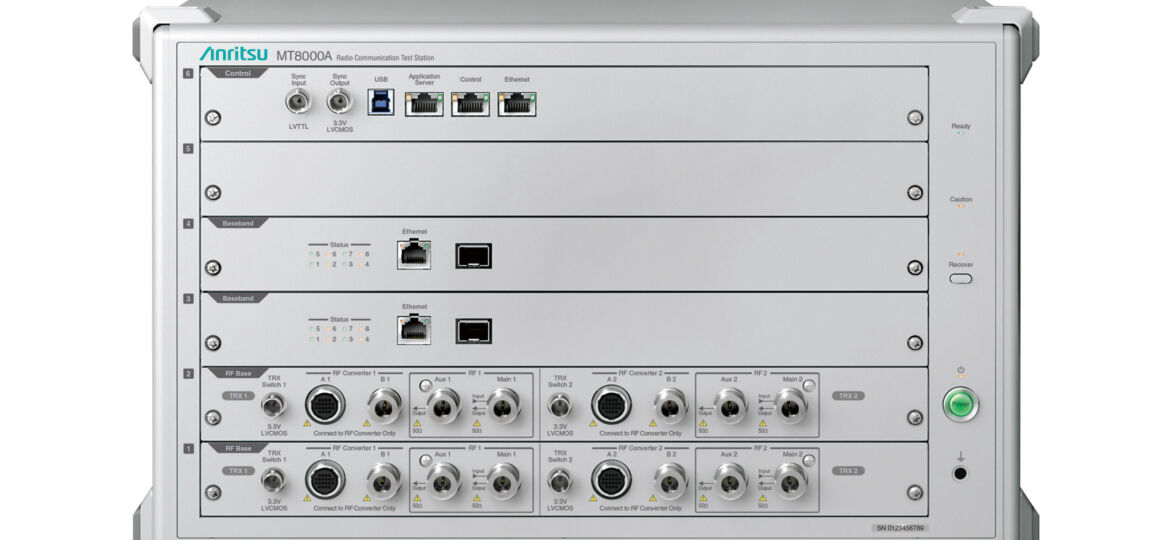The width and height of the screenshot is (1170, 540).
Task: Click TRX Switch 2 connector in slot 1
Action: pyautogui.click(x=560, y=480)
